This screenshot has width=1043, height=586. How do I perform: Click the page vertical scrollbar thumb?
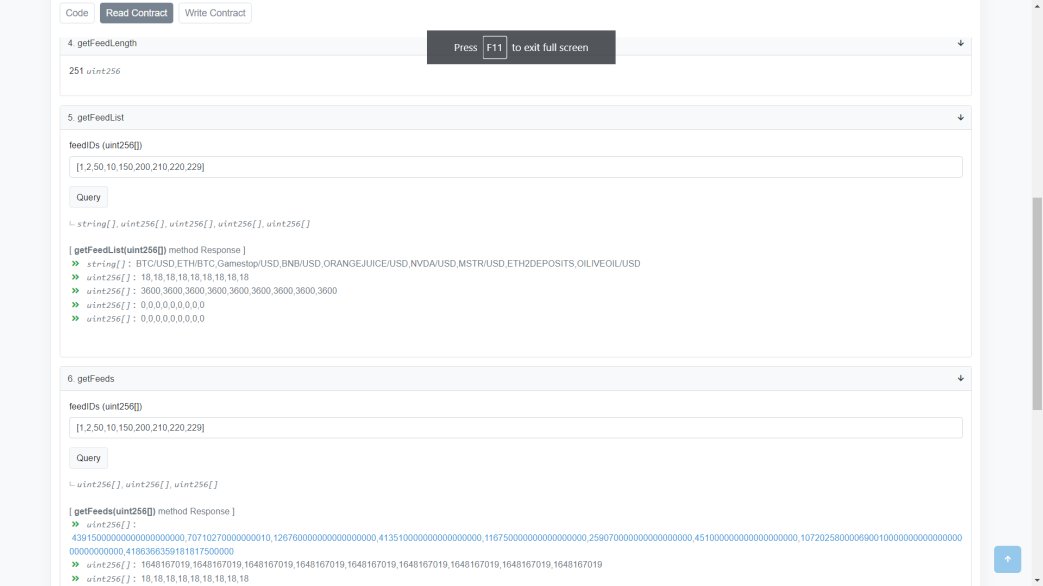click(x=1037, y=304)
